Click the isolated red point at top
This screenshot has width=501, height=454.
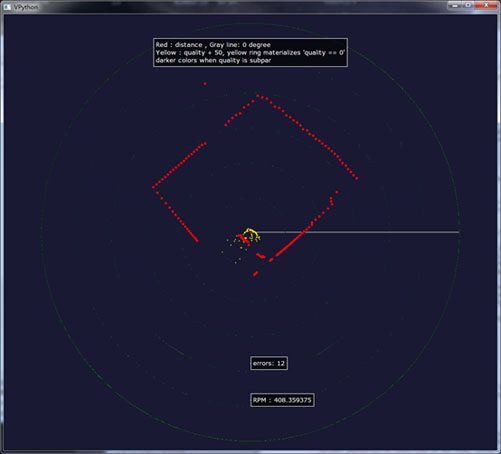205,84
